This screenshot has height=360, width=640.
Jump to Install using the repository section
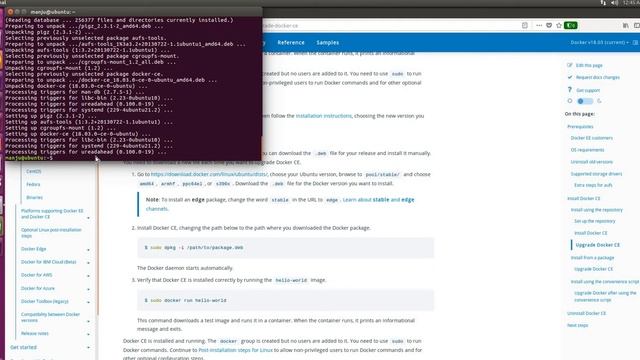(597, 210)
